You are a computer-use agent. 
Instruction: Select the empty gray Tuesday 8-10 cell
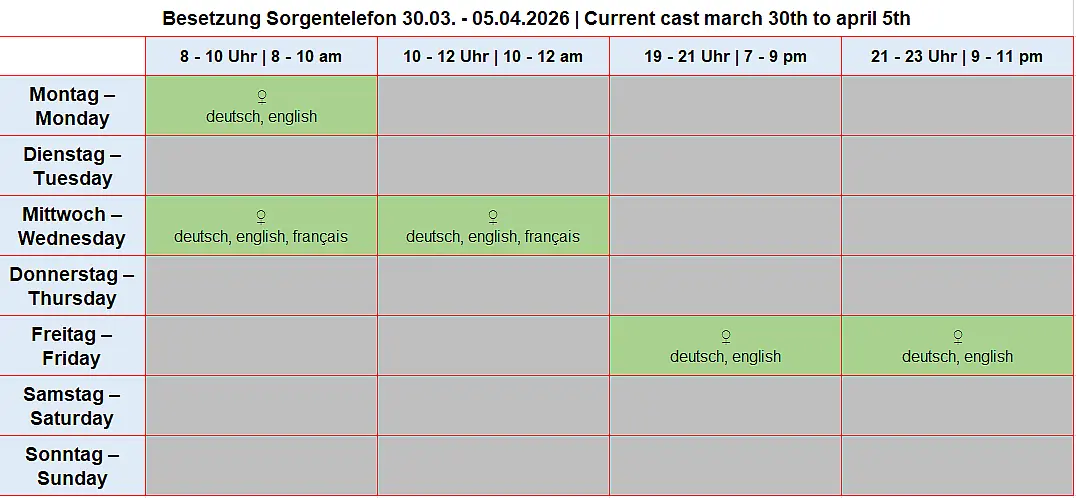tap(261, 166)
